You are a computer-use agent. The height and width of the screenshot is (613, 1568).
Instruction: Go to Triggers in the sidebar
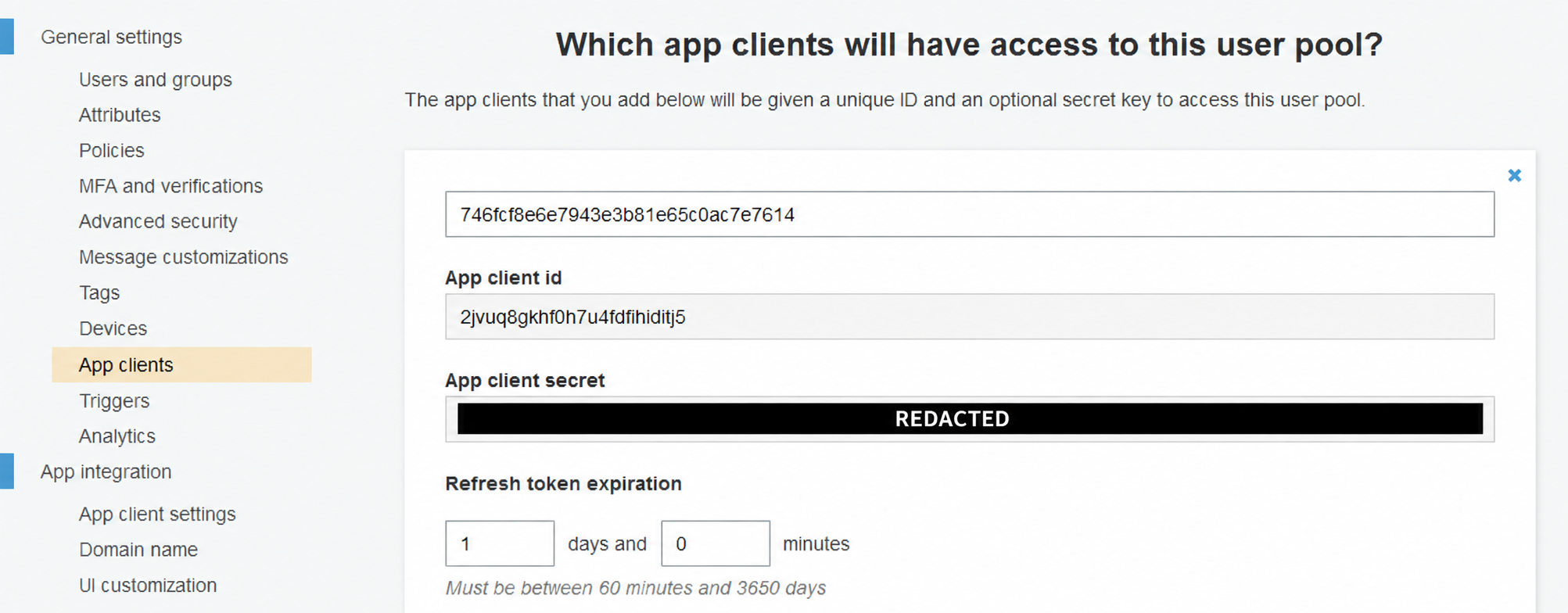[x=114, y=401]
